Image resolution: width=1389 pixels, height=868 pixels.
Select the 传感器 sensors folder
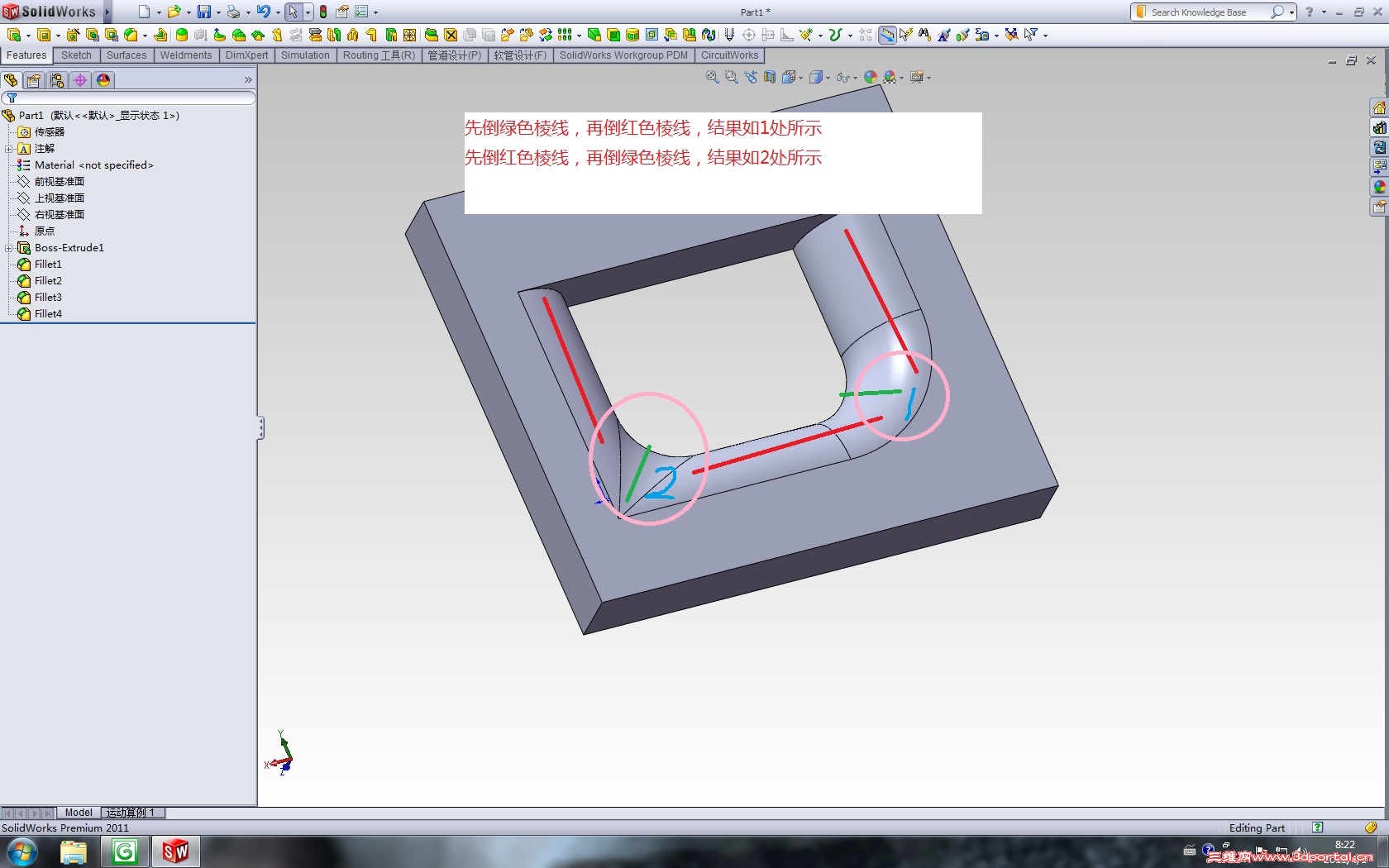pyautogui.click(x=49, y=132)
